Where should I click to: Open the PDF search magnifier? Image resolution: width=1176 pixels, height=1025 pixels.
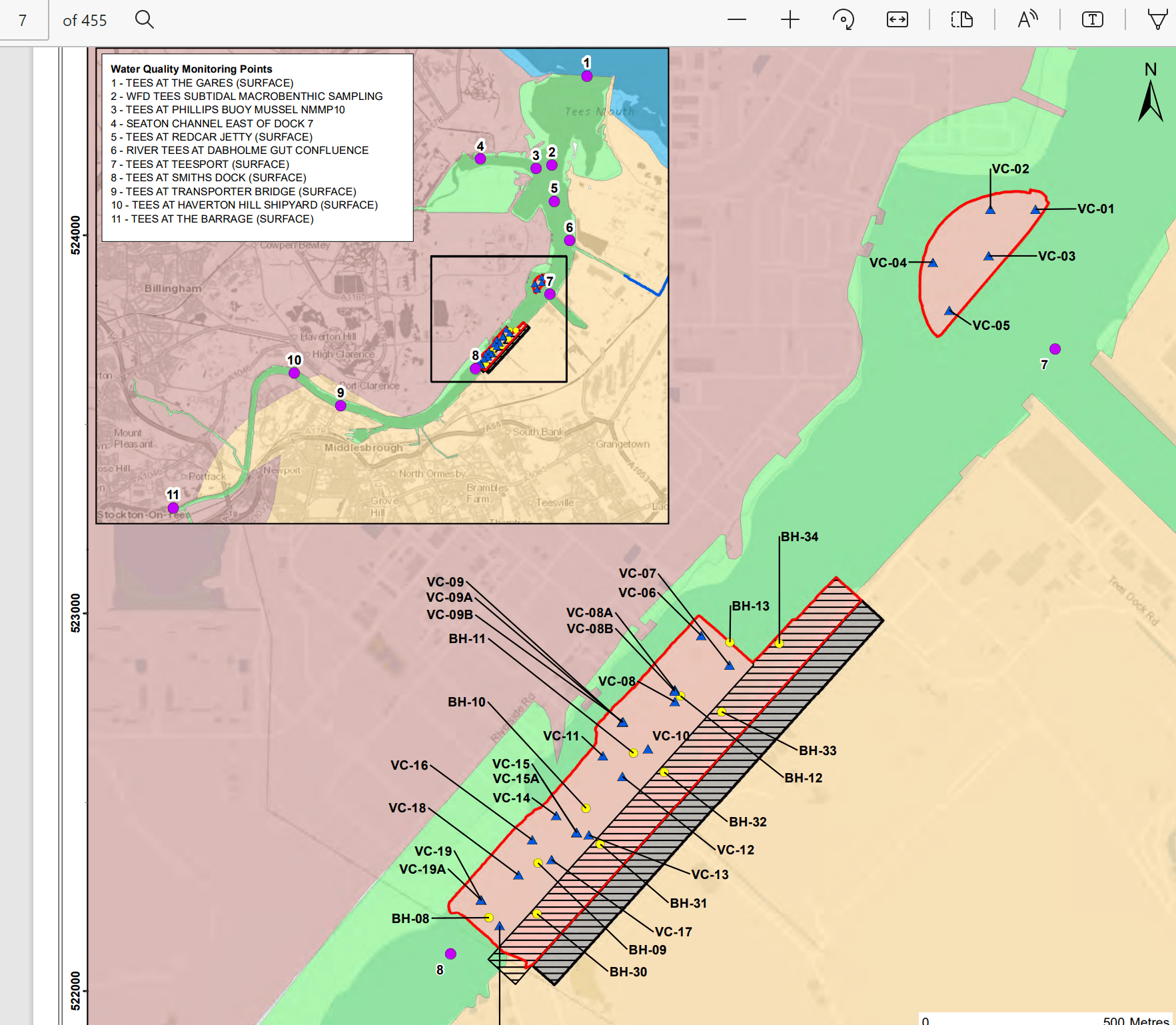pyautogui.click(x=144, y=20)
